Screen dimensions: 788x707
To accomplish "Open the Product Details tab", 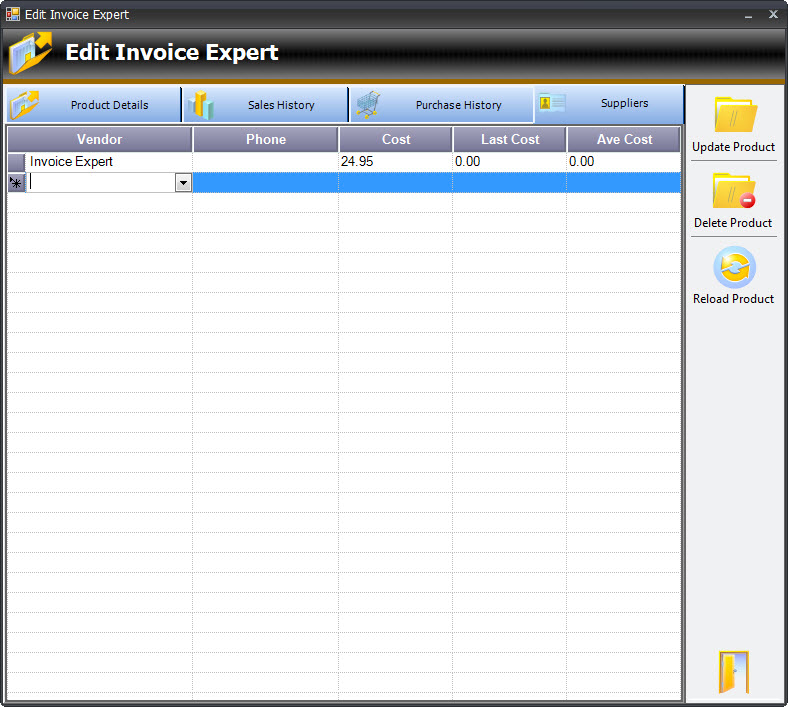I will [94, 105].
